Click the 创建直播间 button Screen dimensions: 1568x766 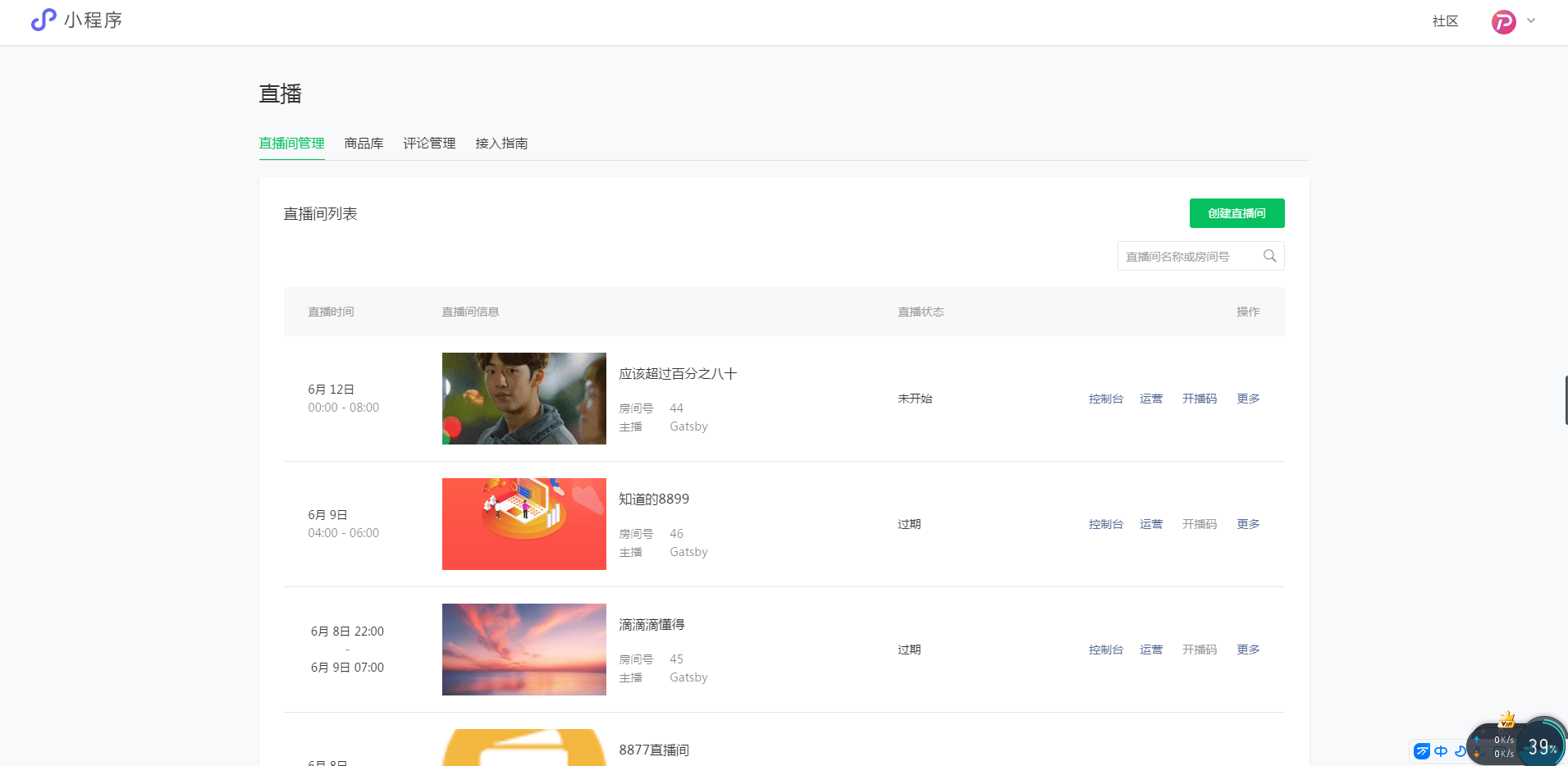[1237, 213]
